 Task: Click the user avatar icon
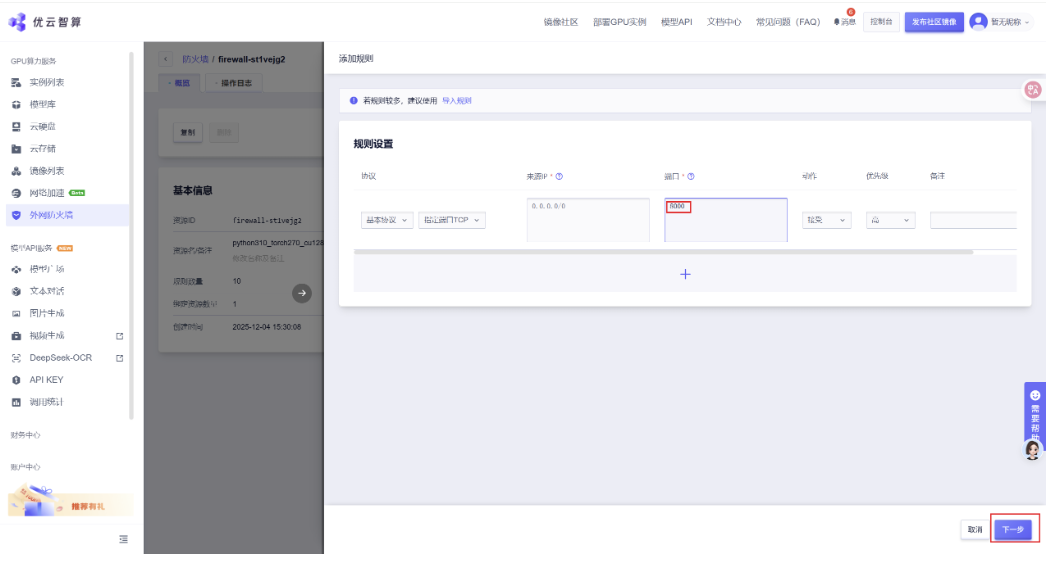978,22
